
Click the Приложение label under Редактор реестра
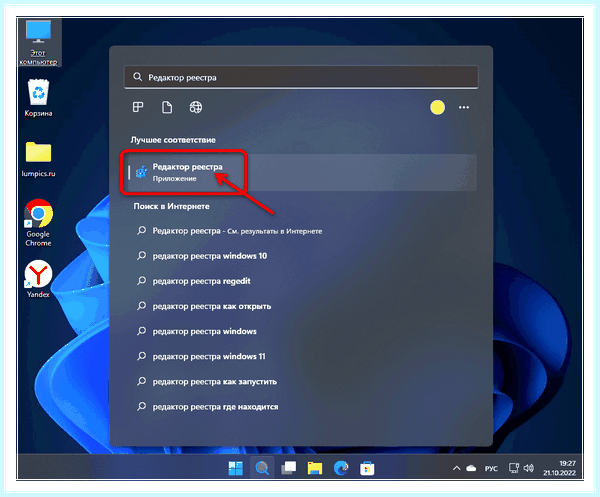174,179
